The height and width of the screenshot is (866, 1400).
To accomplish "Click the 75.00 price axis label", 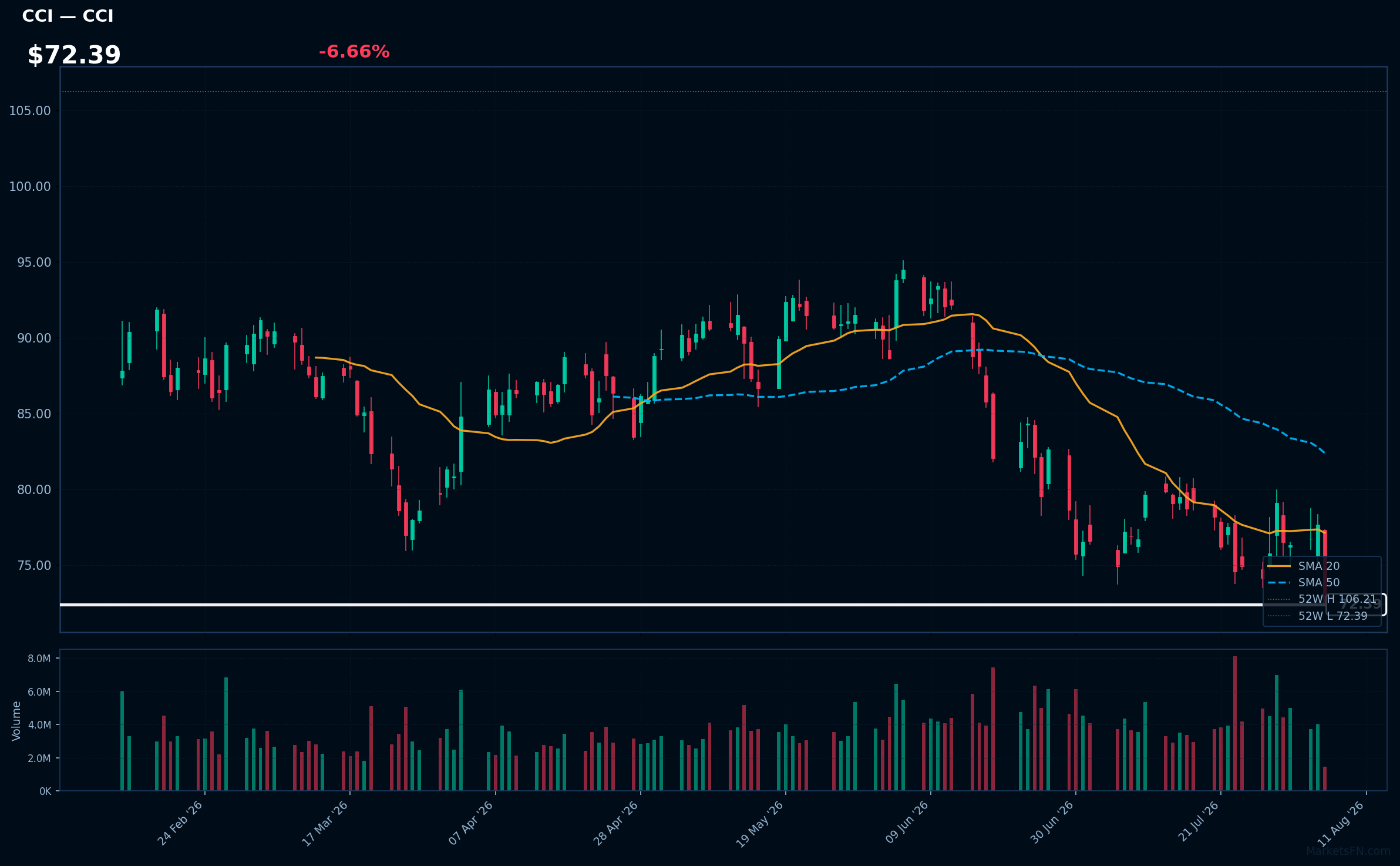I will coord(34,566).
